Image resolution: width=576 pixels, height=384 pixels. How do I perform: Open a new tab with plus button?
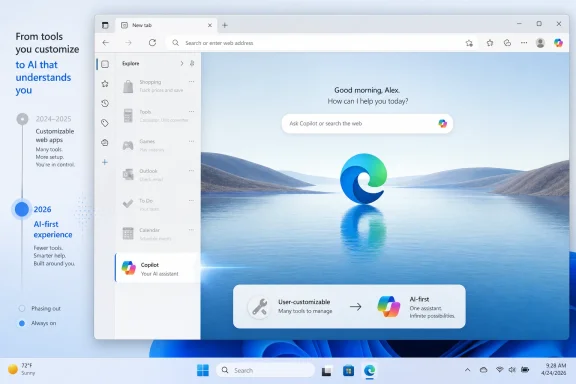pyautogui.click(x=225, y=25)
